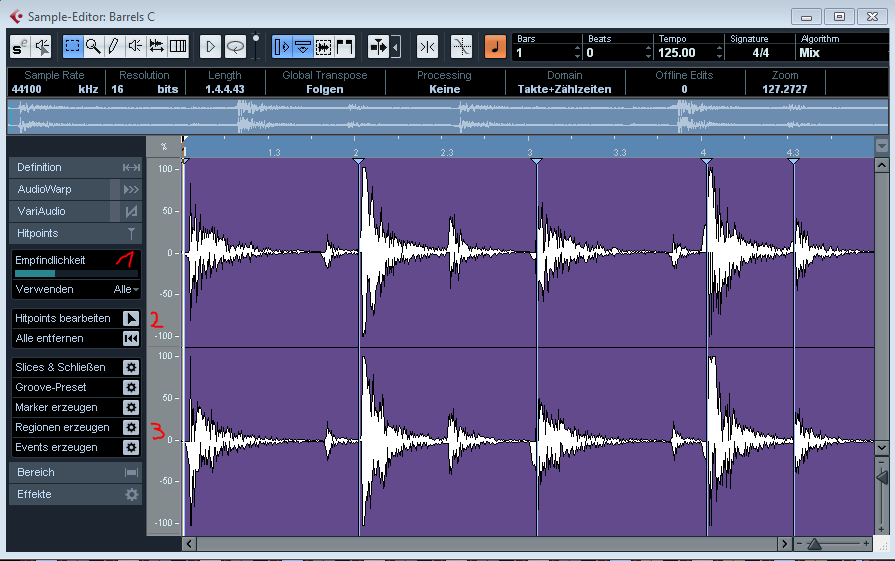Viewport: 895px width, 561px height.
Task: Open the Hitpoints tab
Action: [75, 233]
